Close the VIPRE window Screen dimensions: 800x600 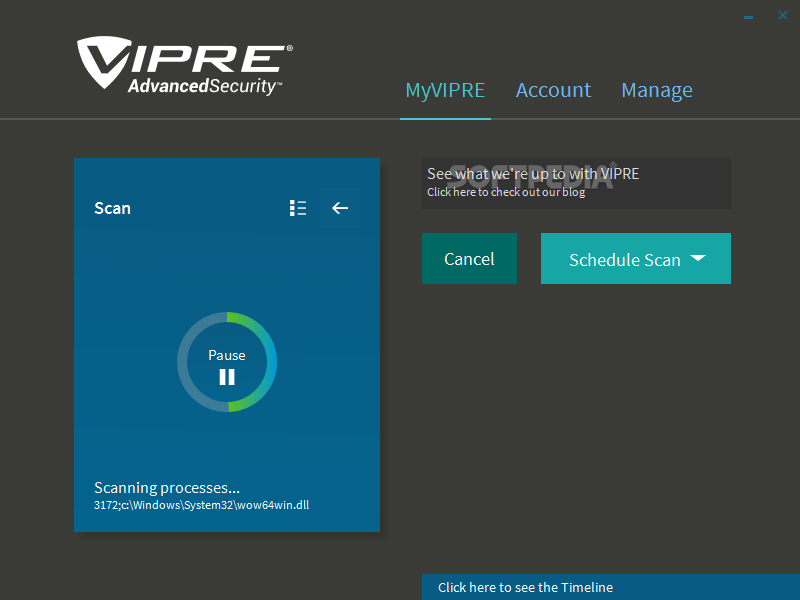click(x=783, y=15)
